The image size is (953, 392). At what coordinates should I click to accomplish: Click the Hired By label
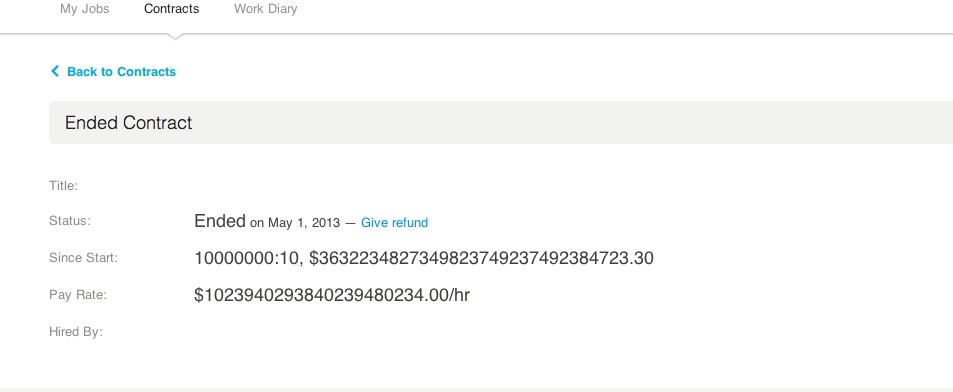click(76, 332)
